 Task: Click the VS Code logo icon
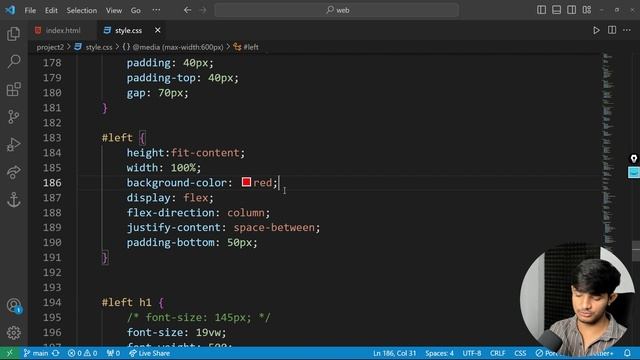[x=10, y=10]
